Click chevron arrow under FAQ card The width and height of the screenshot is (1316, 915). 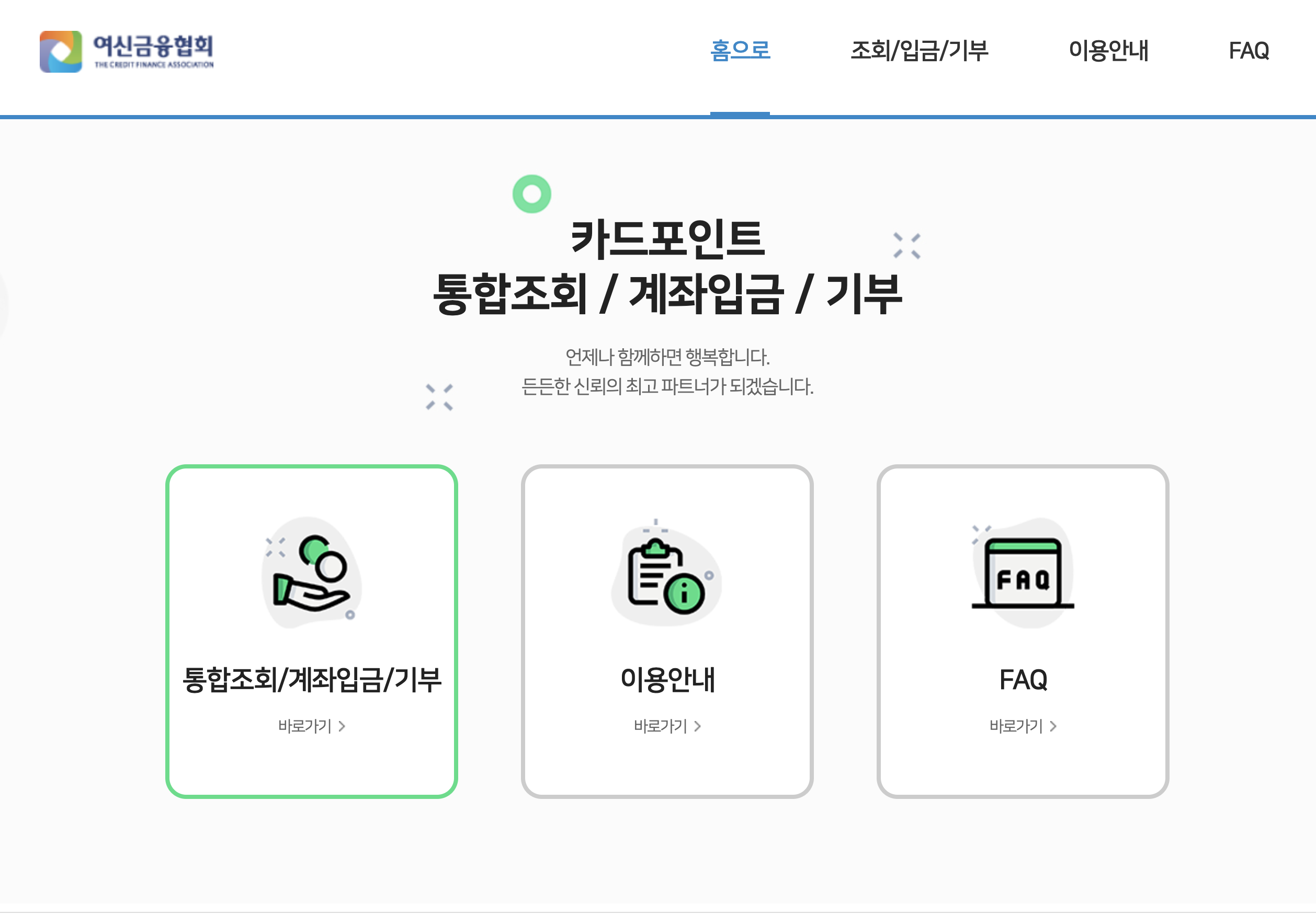click(x=1052, y=726)
